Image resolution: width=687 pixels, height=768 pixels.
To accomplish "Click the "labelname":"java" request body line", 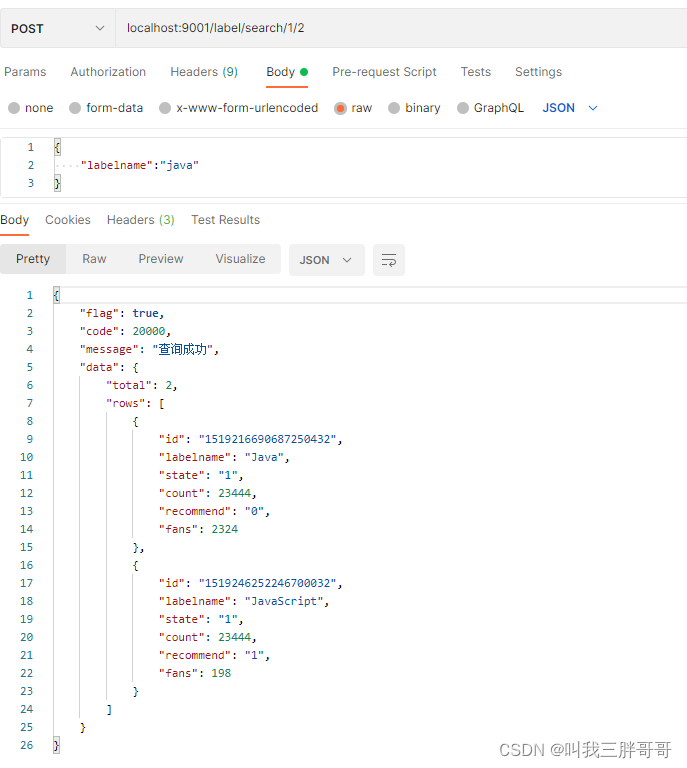I will coord(140,166).
